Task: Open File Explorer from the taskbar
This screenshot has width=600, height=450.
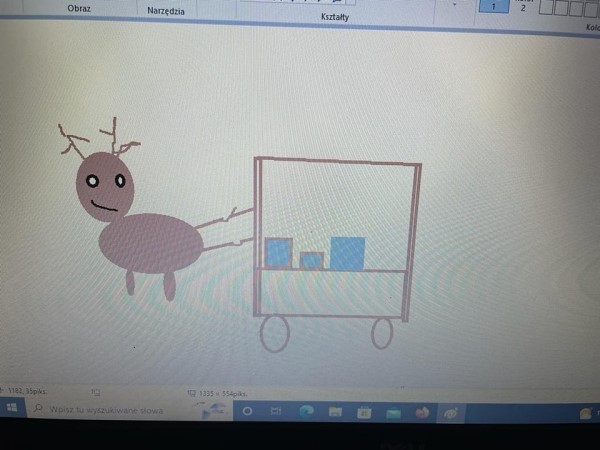Action: (x=335, y=412)
